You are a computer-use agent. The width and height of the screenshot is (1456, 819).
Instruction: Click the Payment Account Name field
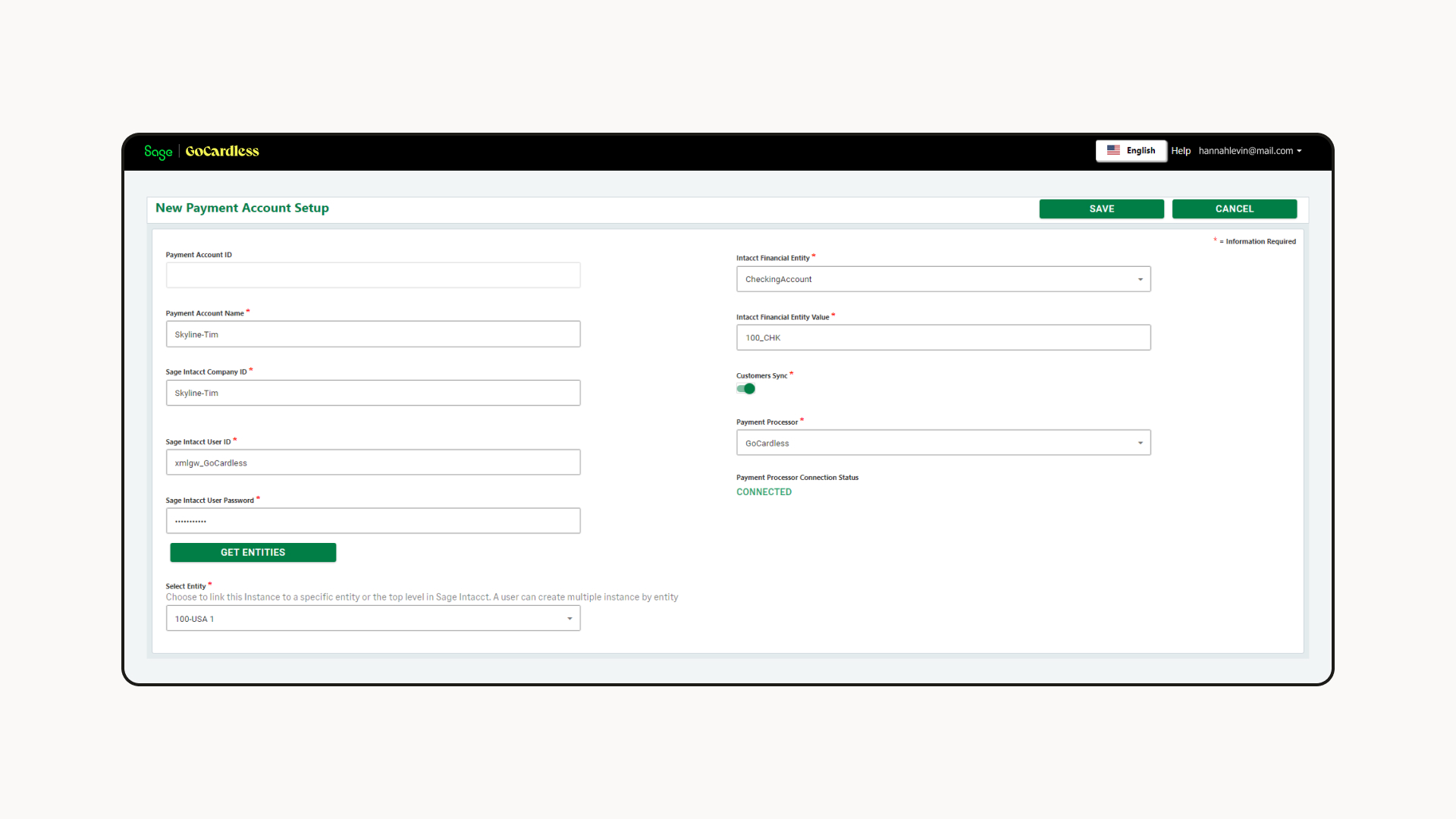pos(372,334)
